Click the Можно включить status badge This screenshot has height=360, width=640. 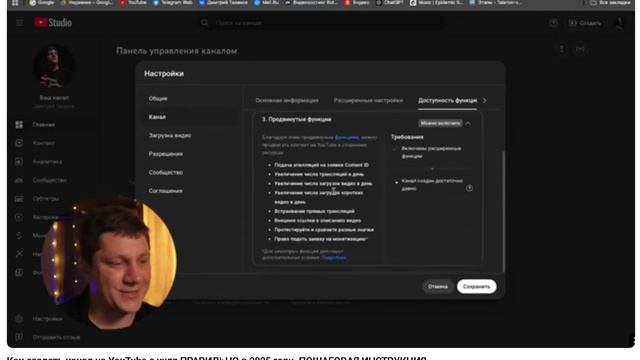pos(440,123)
